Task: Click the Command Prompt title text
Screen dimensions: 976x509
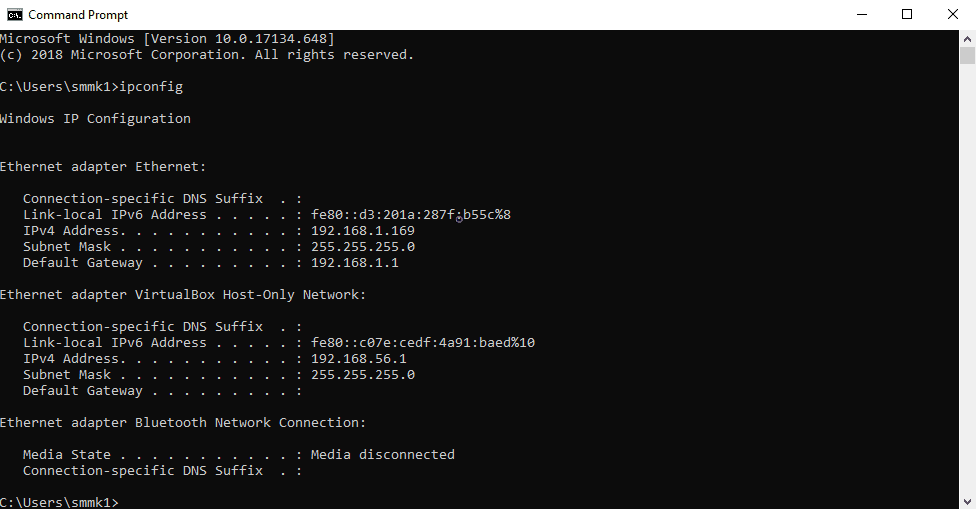Action: 78,14
